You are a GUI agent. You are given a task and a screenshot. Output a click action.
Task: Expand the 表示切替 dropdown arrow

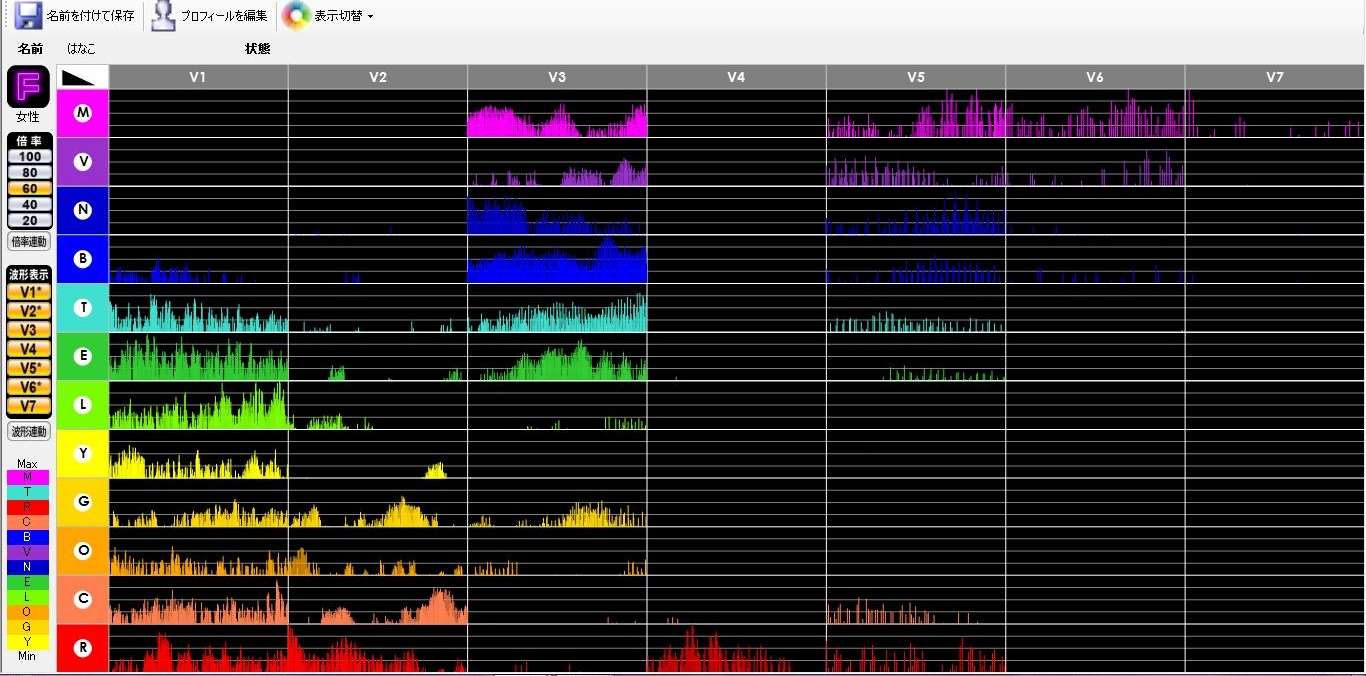point(371,17)
